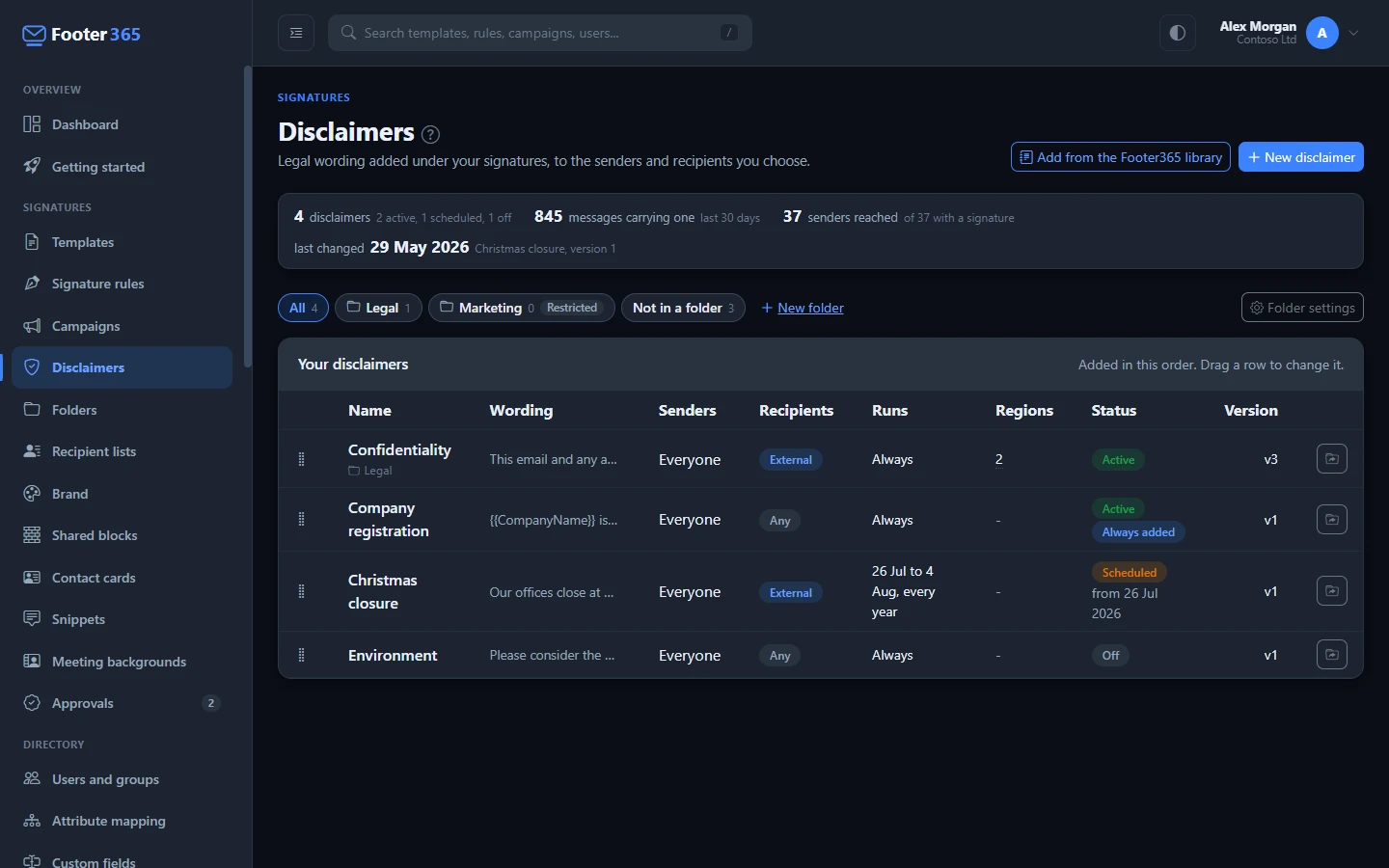Open the help icon beside Disclaimers heading
Viewport: 1389px width, 868px height.
tap(431, 134)
